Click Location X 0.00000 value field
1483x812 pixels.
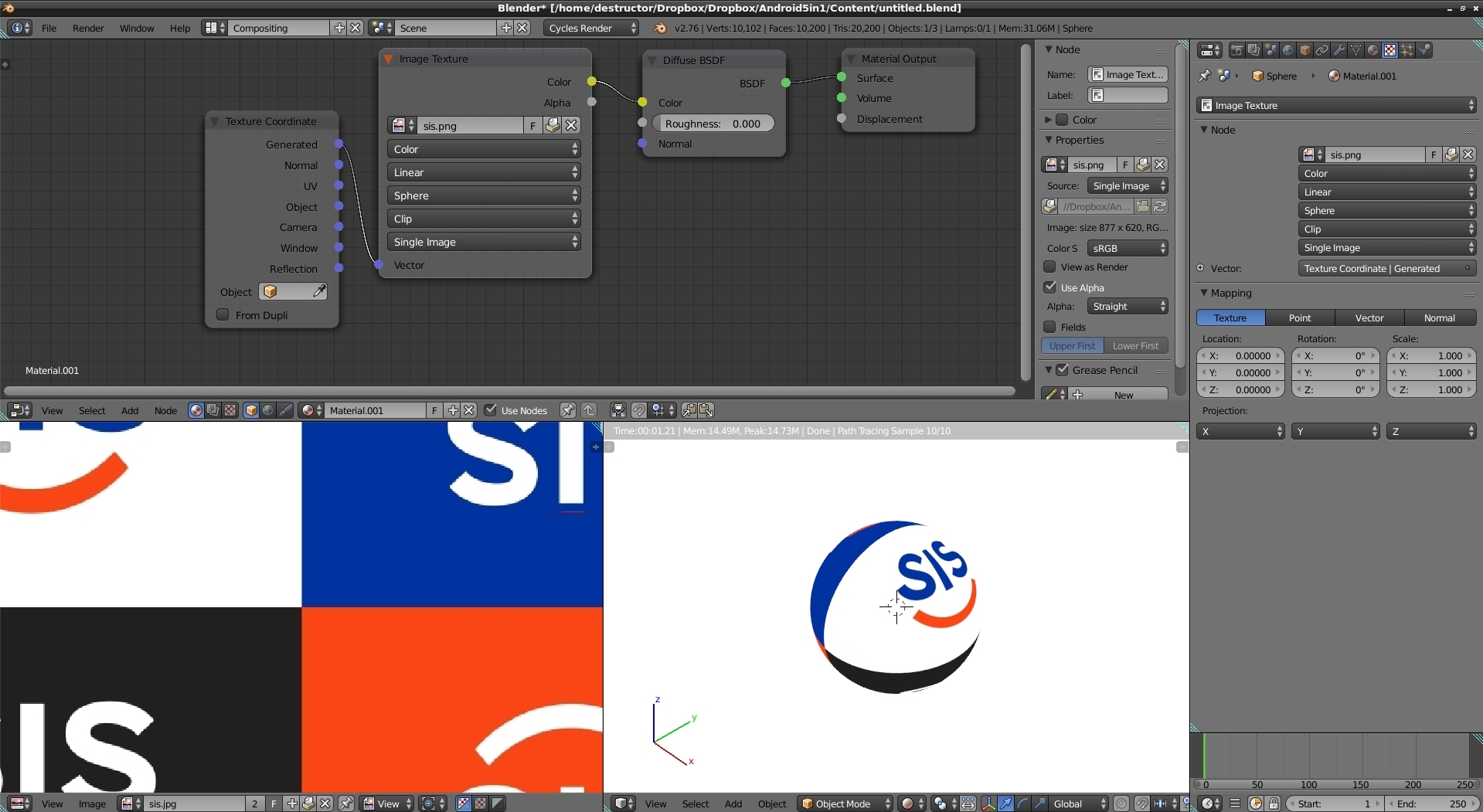[1241, 355]
